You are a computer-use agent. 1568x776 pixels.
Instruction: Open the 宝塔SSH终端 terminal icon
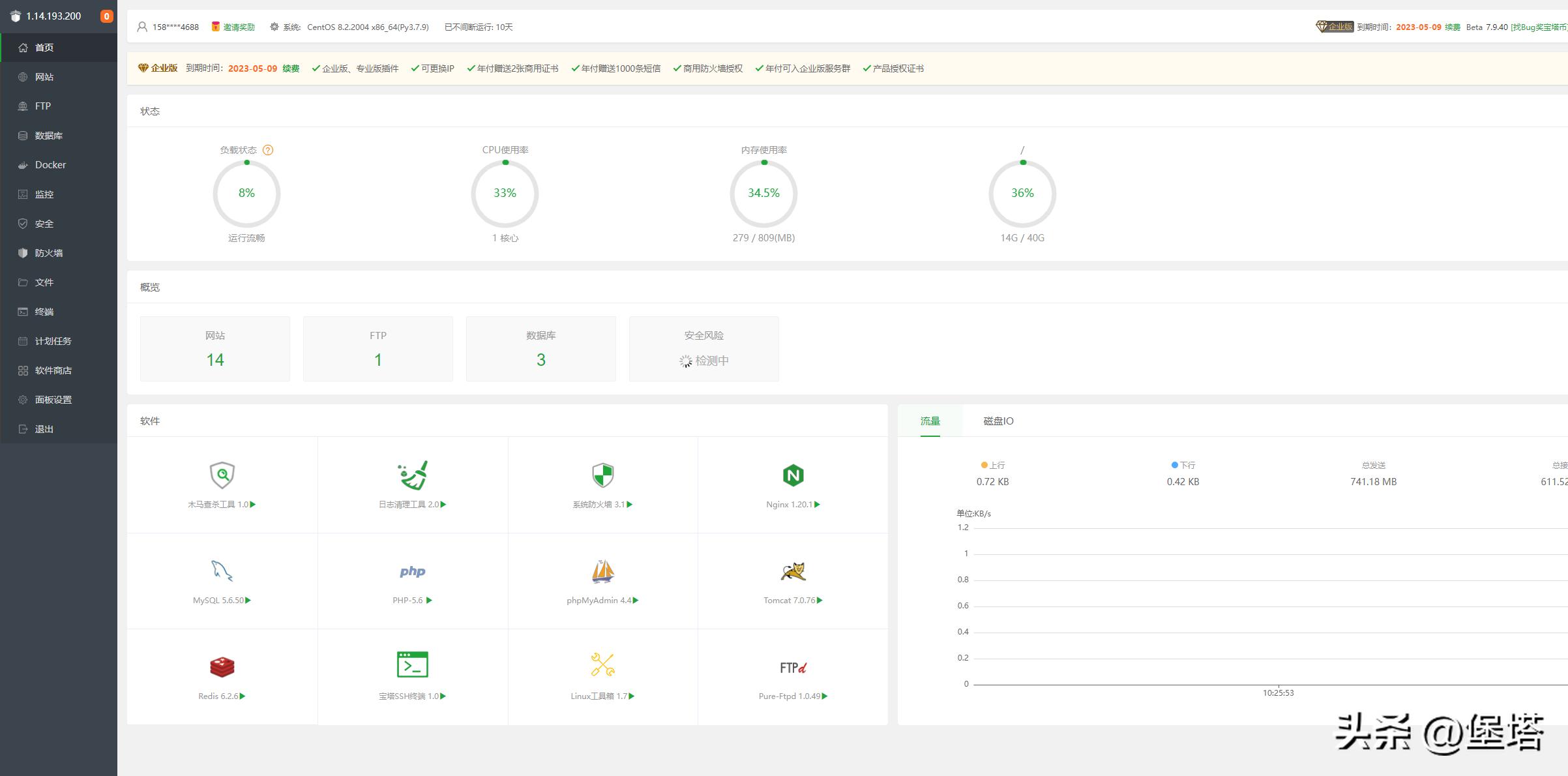pos(412,665)
